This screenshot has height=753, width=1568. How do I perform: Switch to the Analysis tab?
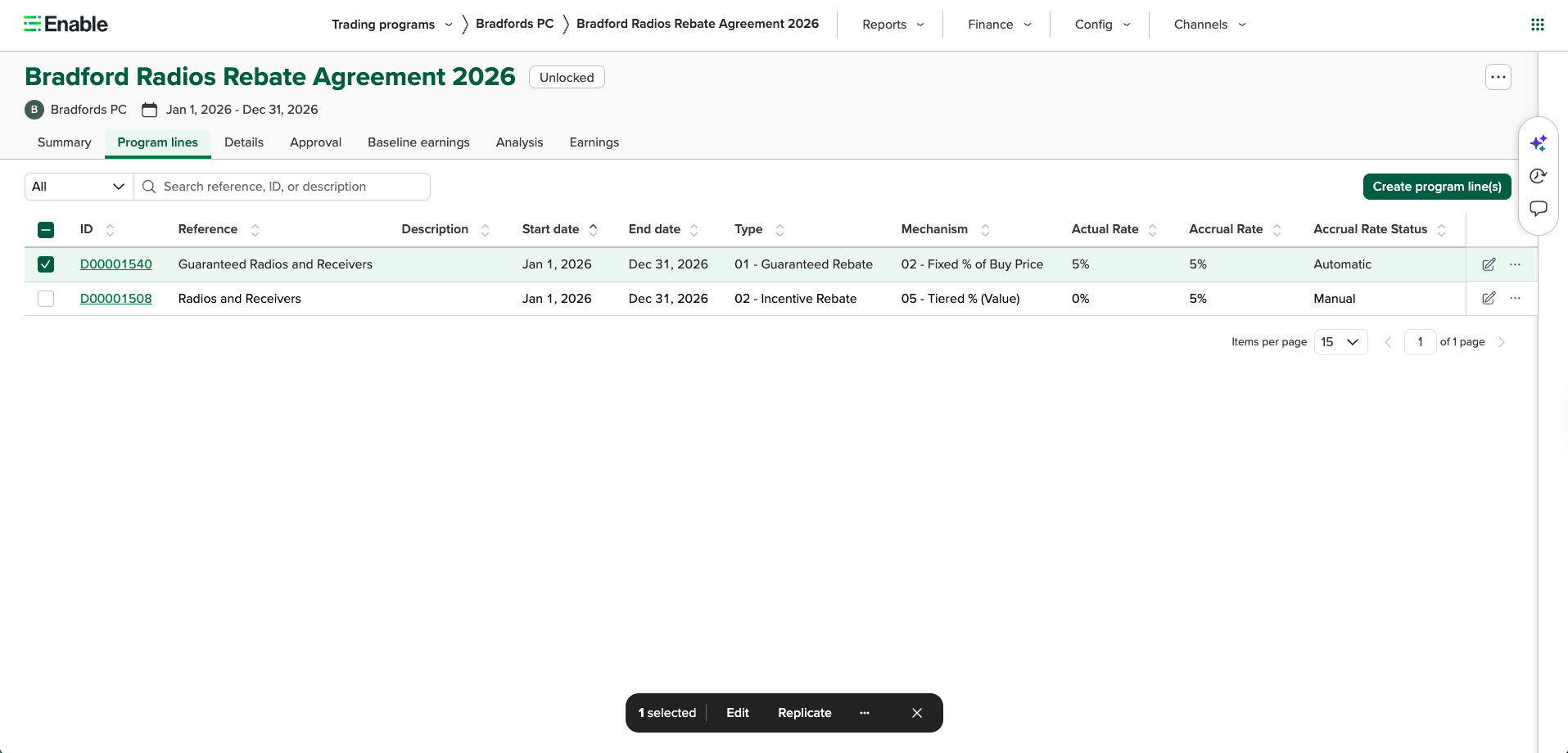pyautogui.click(x=519, y=142)
